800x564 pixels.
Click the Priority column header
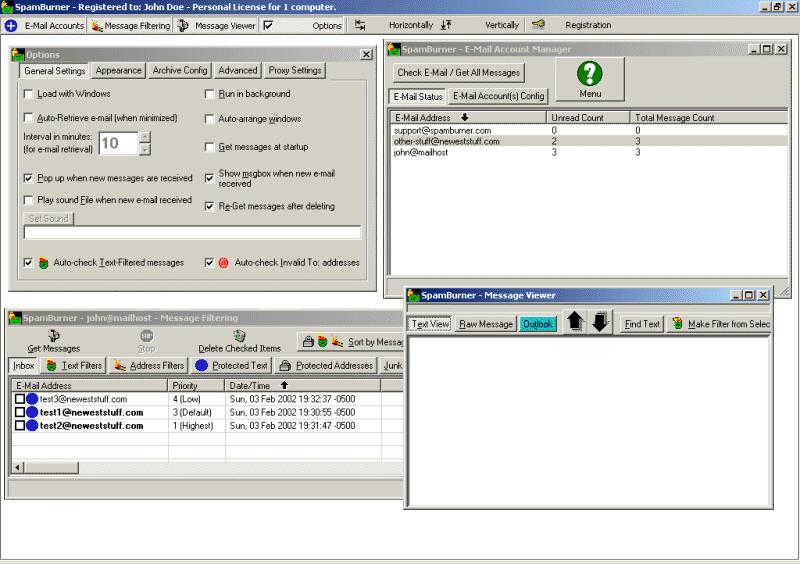point(196,386)
